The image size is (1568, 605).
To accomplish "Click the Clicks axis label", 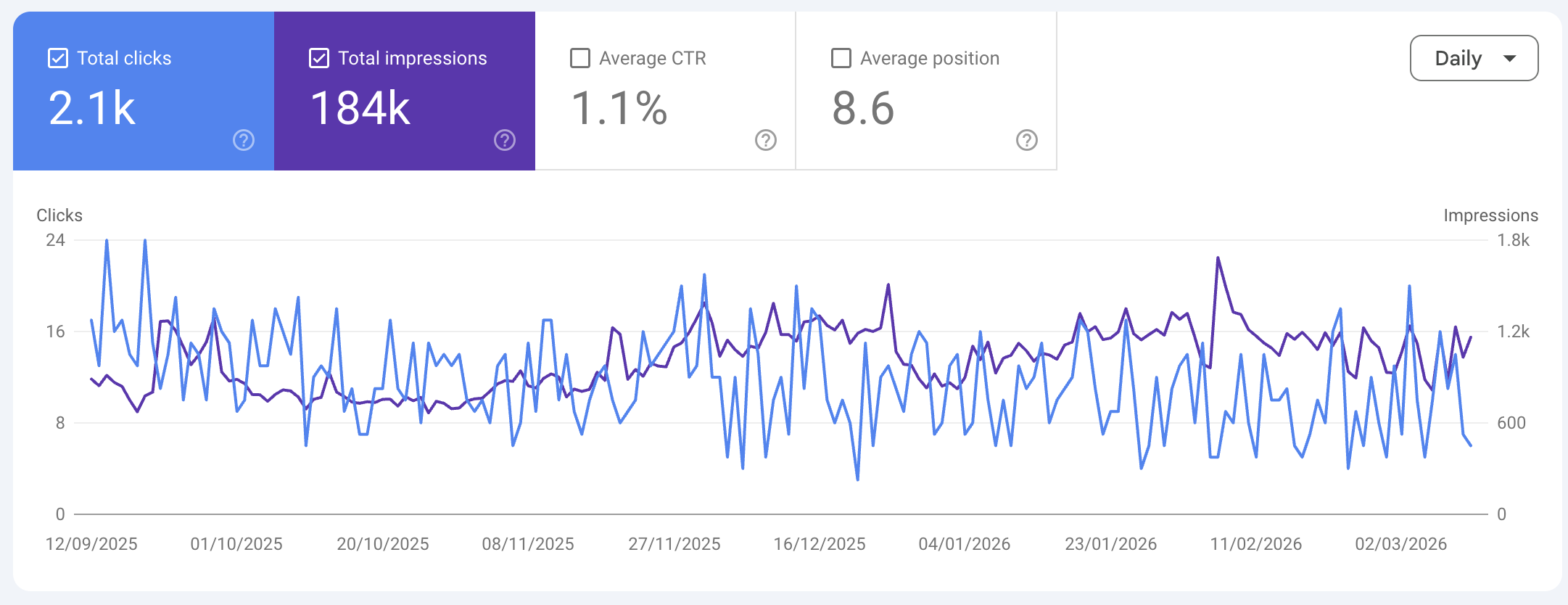I will (x=59, y=215).
